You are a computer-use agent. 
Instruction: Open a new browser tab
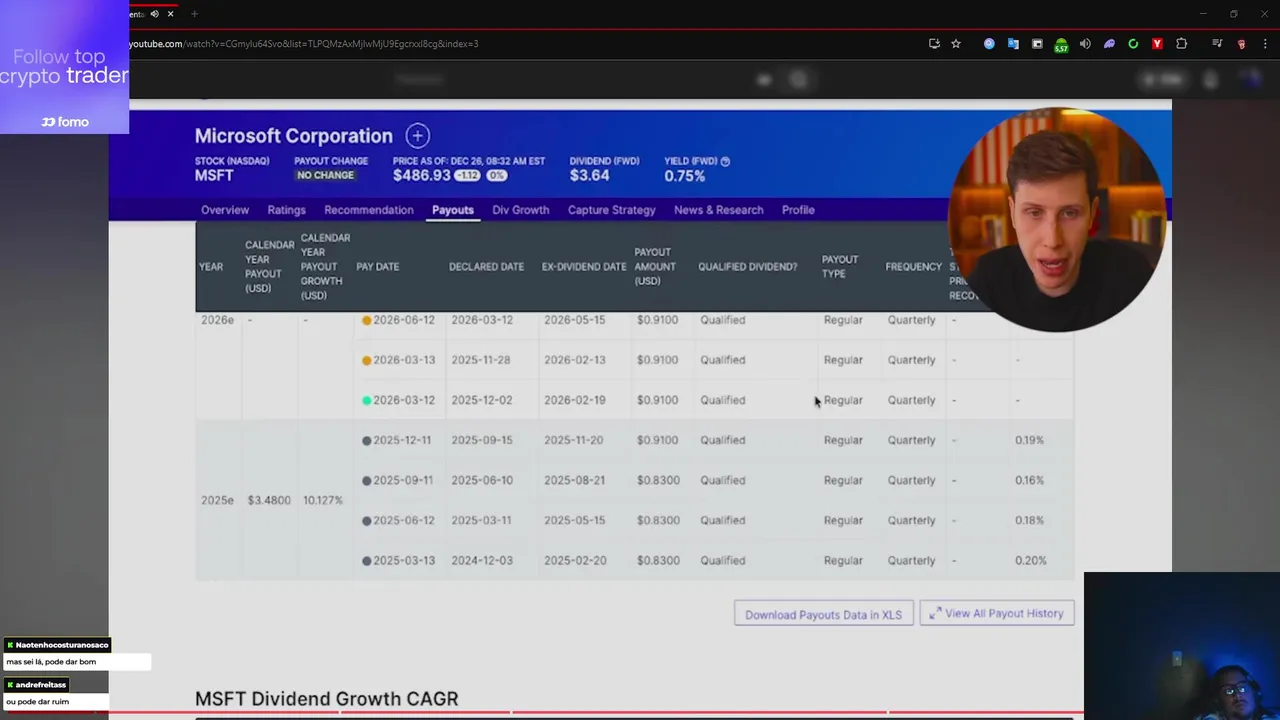pos(194,14)
